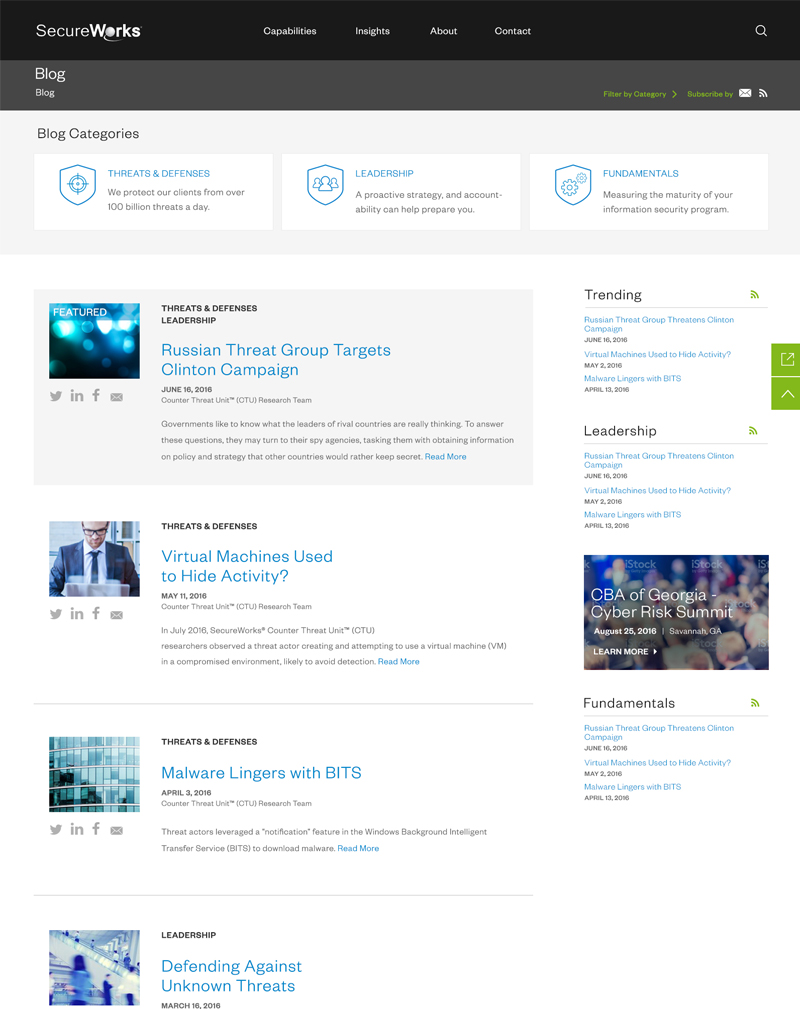
Task: Open Virtual Machines Used to Hide Activity article
Action: pyautogui.click(x=247, y=566)
